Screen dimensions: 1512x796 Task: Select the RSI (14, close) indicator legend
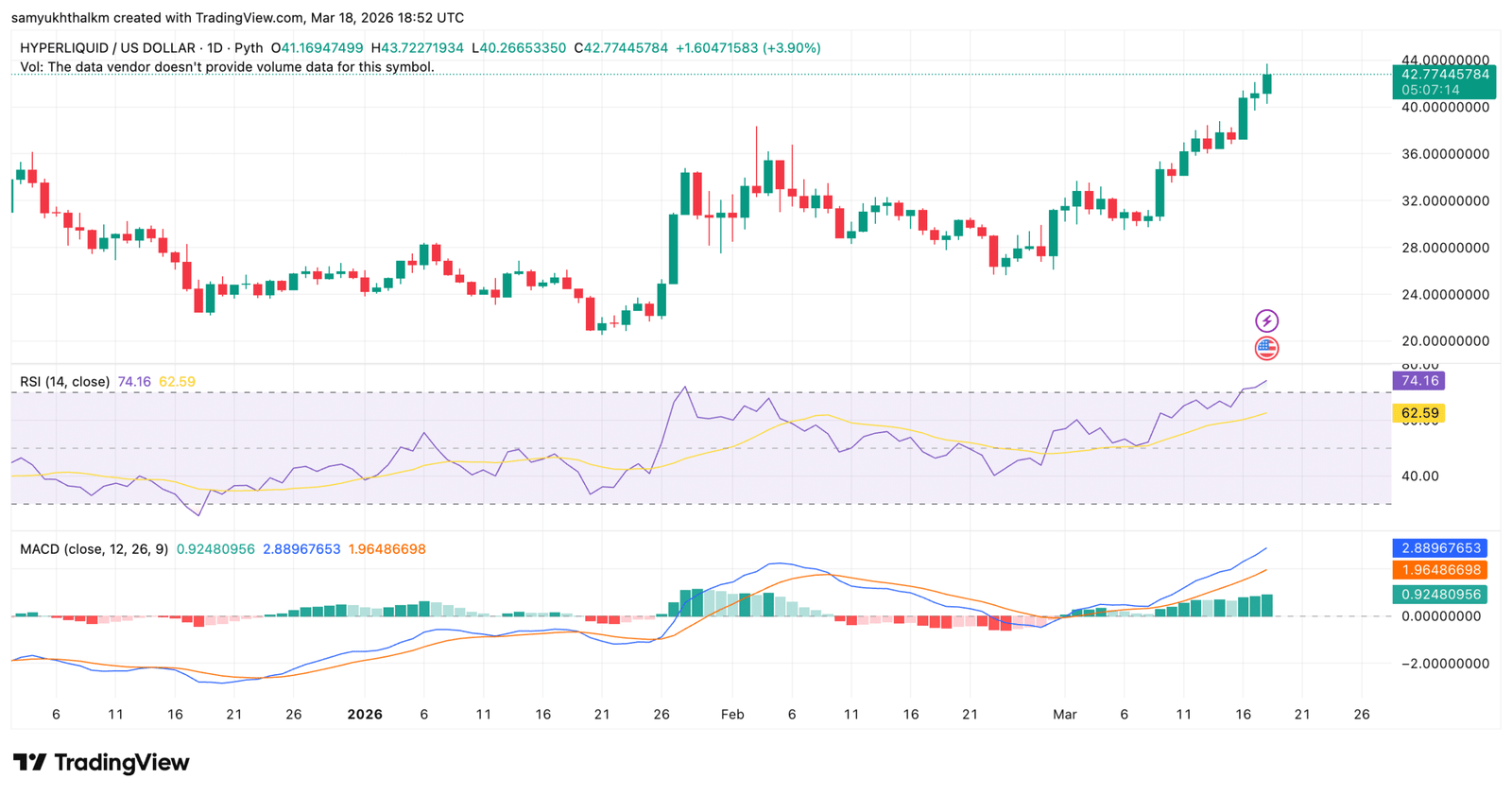(64, 382)
